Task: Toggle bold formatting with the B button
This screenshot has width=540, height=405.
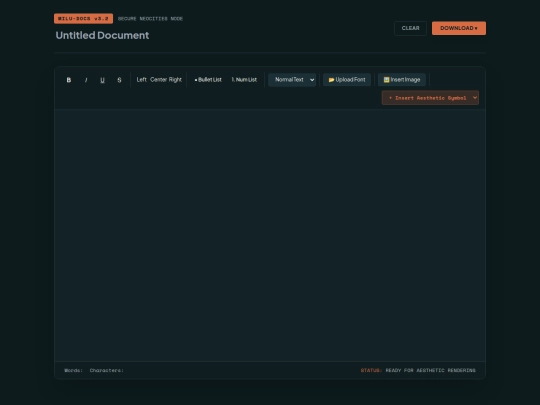Action: [x=69, y=80]
